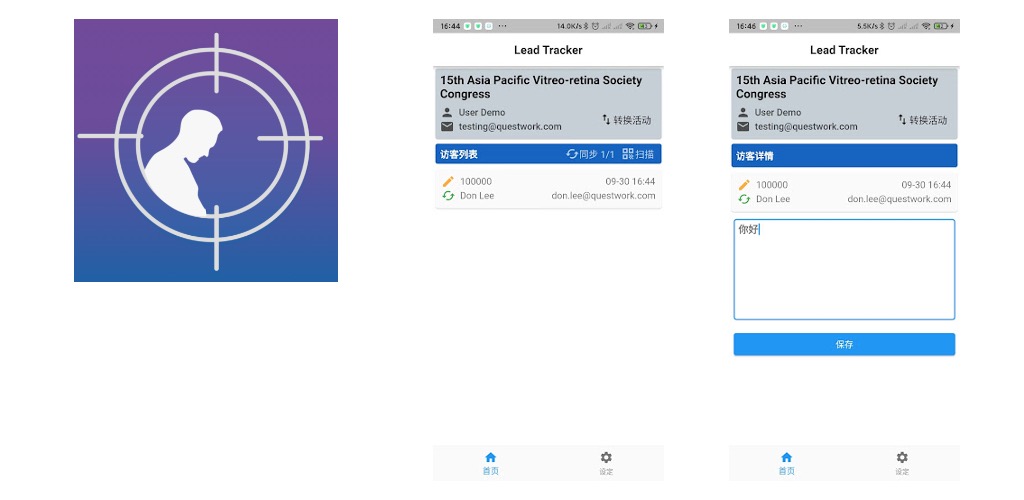
Task: Click timestamp 09-30 16:44 in visitor list row
Action: (x=630, y=181)
